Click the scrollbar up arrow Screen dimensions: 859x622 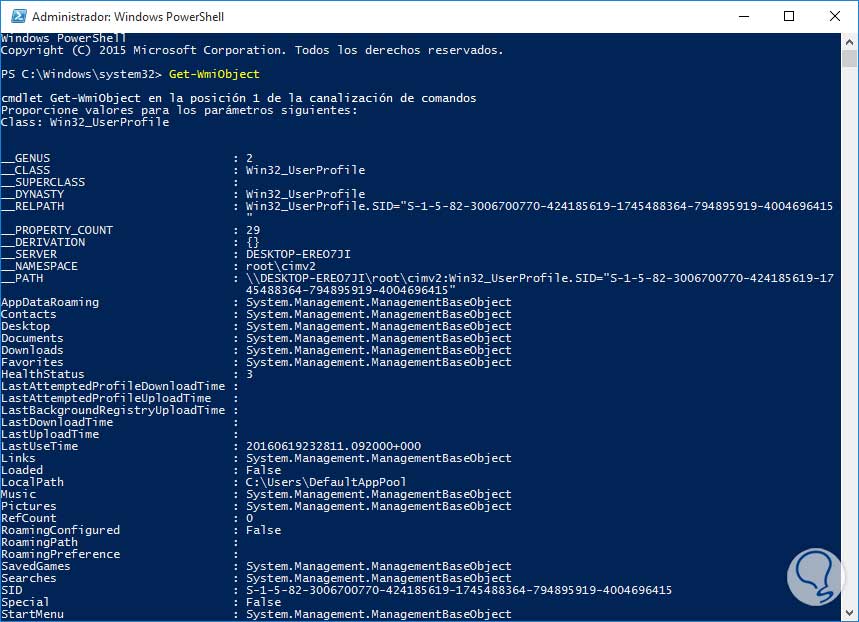pos(850,42)
